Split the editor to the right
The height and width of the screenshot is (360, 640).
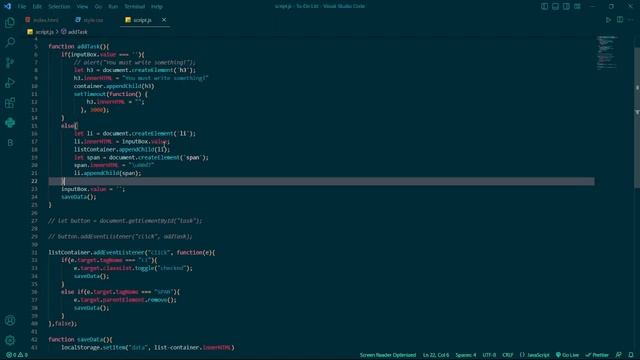[620, 20]
